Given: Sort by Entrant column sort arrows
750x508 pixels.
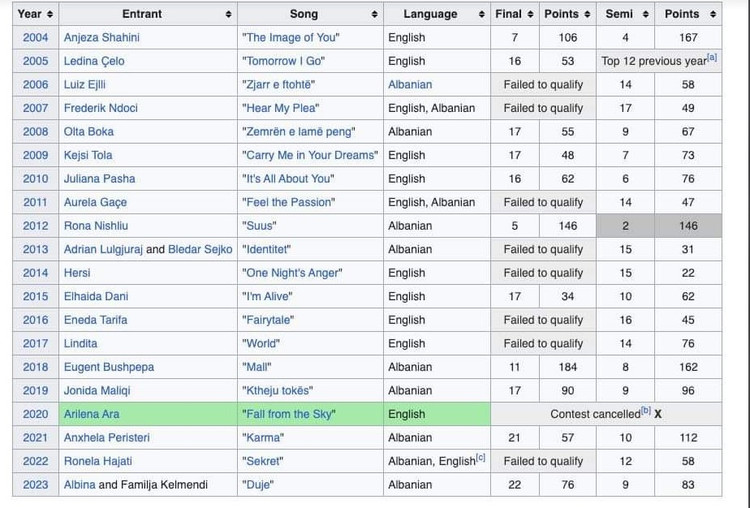Looking at the screenshot, I should (229, 14).
